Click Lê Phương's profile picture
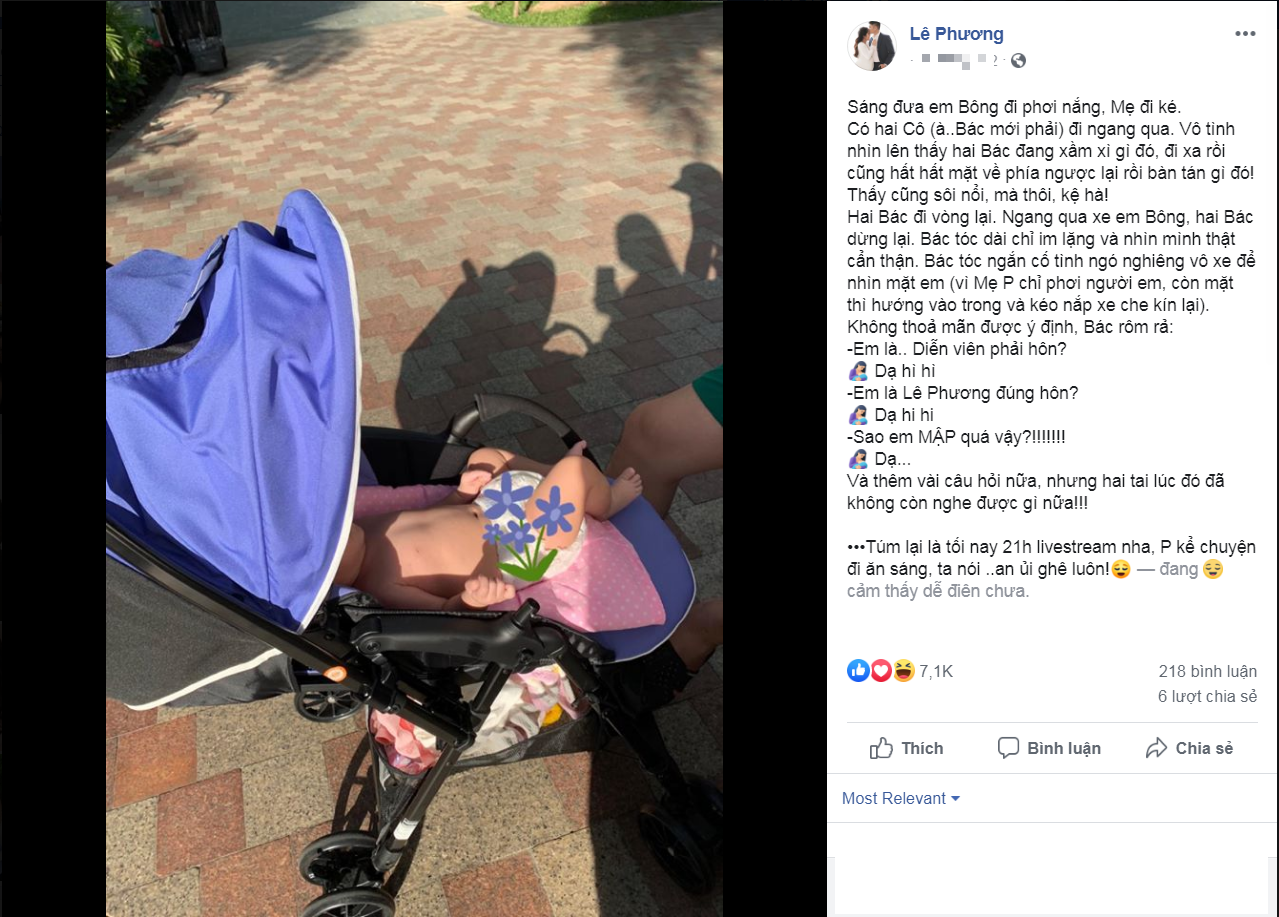The image size is (1279, 917). (871, 47)
